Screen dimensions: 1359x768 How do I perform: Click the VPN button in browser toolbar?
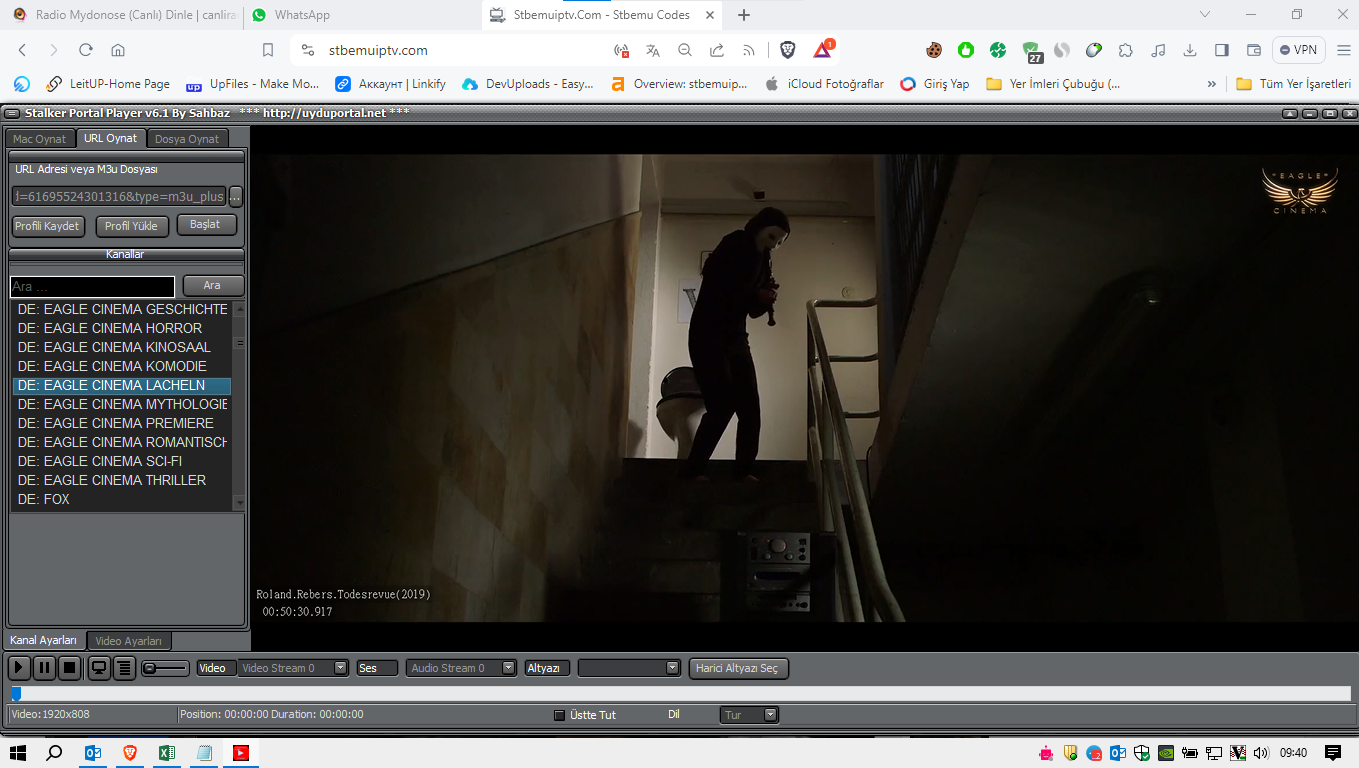(1299, 50)
